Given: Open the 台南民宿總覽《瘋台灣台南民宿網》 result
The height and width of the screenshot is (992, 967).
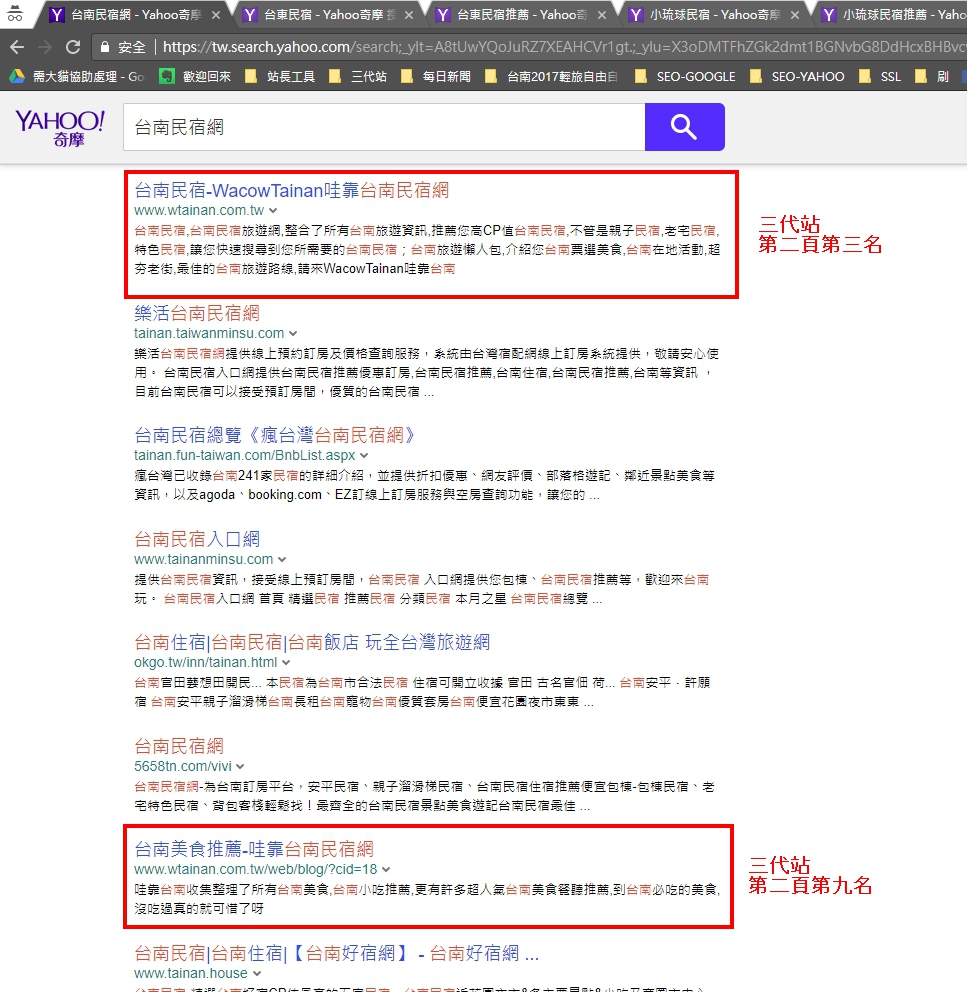Looking at the screenshot, I should point(275,435).
